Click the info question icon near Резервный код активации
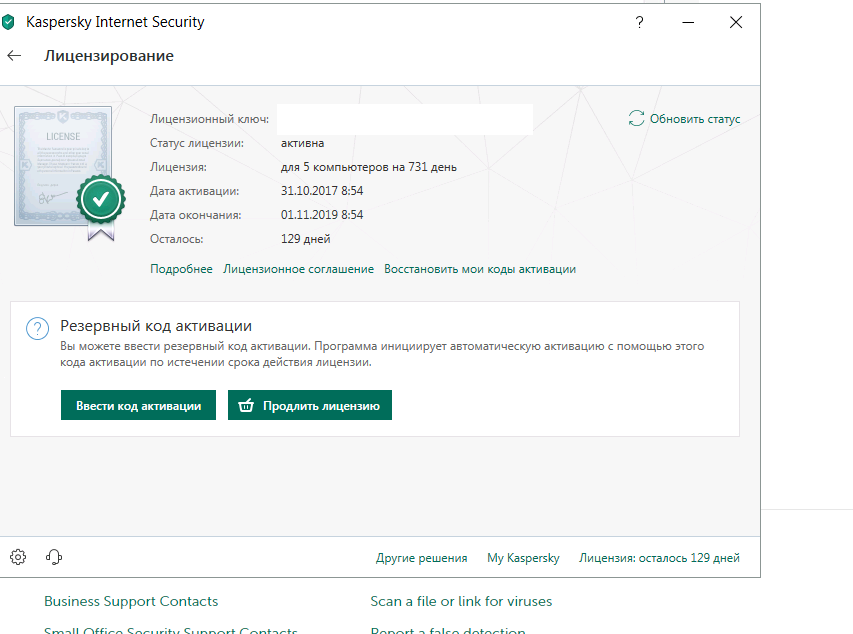 coord(37,329)
